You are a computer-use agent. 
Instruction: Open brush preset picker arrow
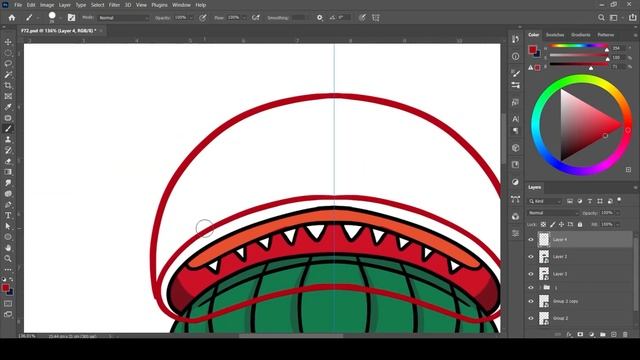60,18
